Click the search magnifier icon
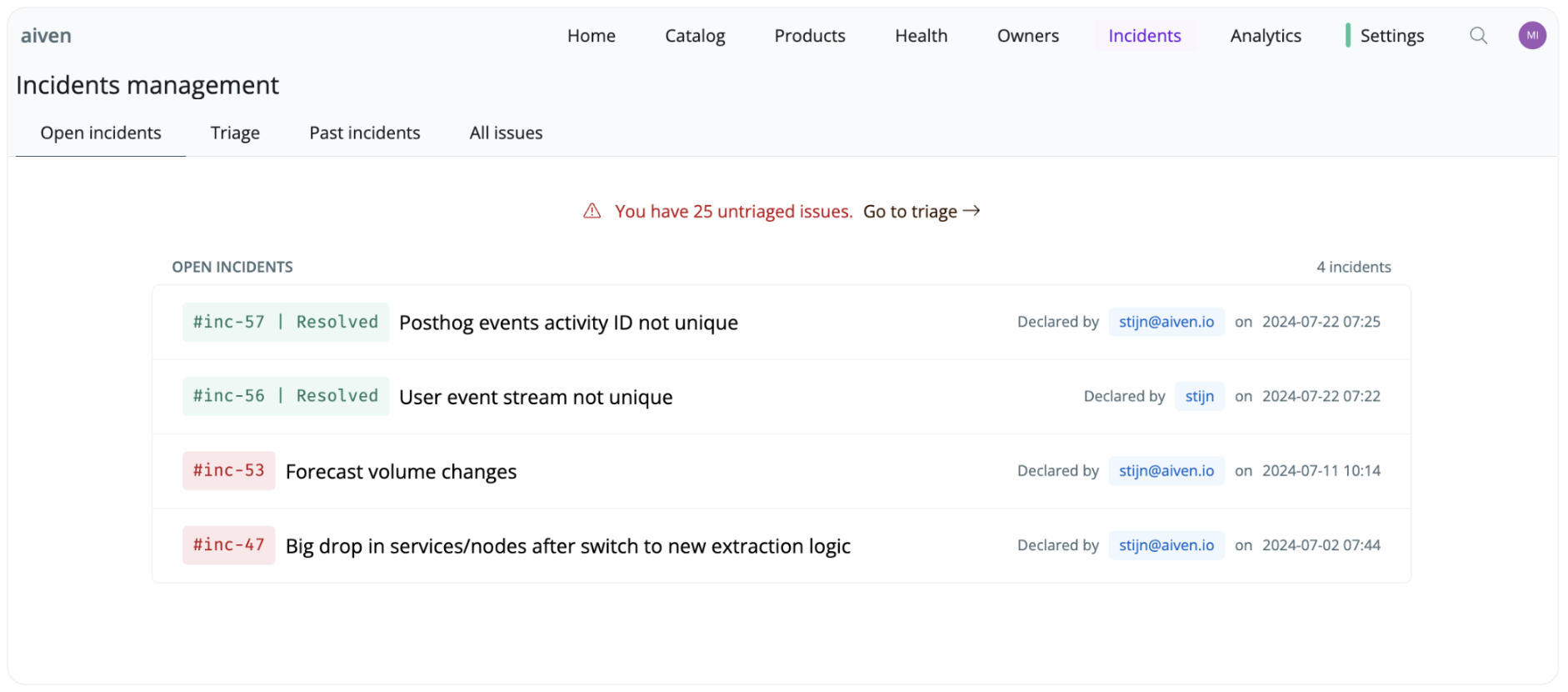The image size is (1568, 692). tap(1478, 36)
